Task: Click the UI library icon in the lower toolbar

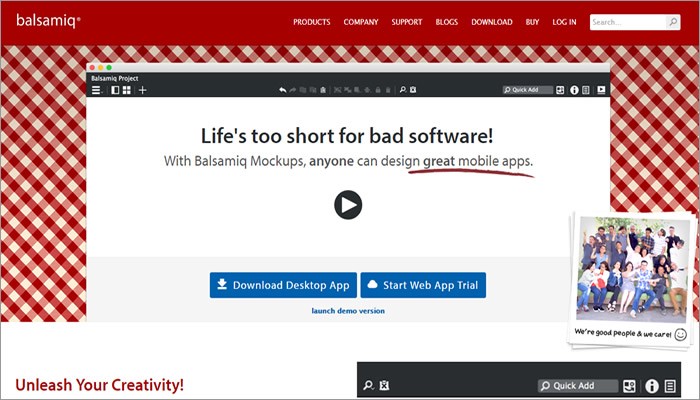Action: pyautogui.click(x=629, y=386)
